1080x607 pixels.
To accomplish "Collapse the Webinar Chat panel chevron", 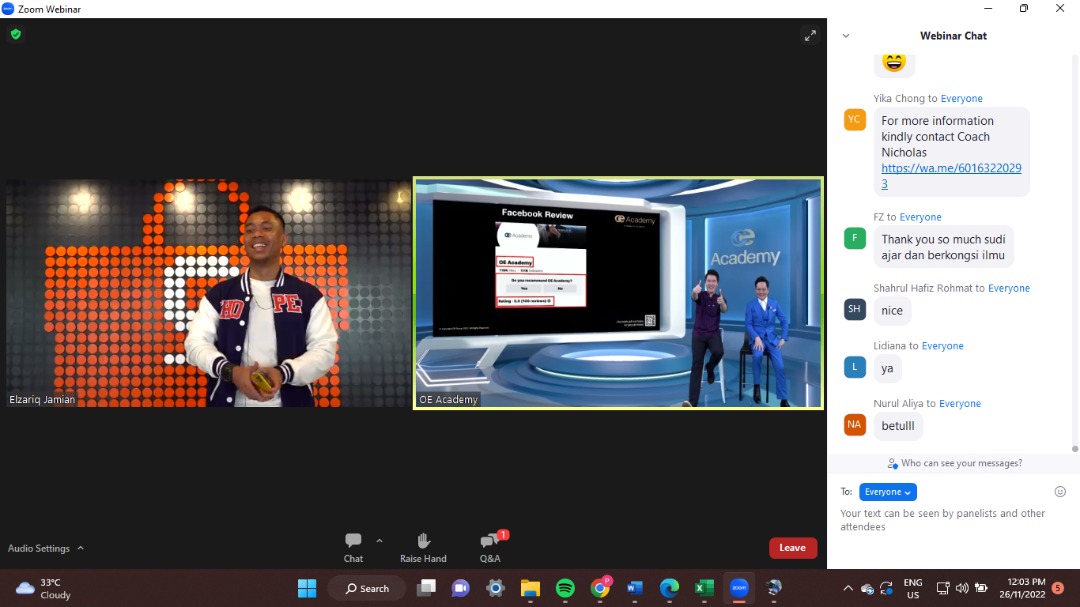I will (846, 36).
